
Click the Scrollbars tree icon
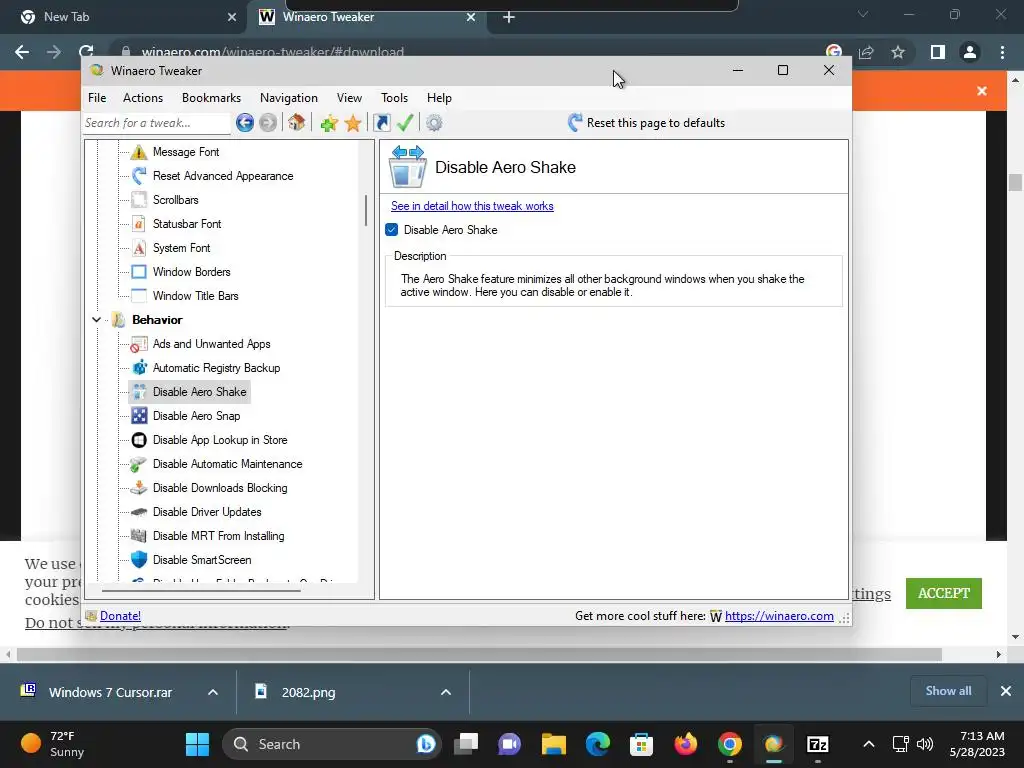click(138, 200)
